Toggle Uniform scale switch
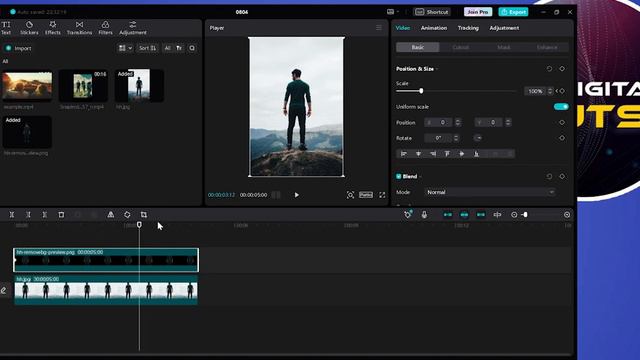This screenshot has height=360, width=640. [x=561, y=107]
